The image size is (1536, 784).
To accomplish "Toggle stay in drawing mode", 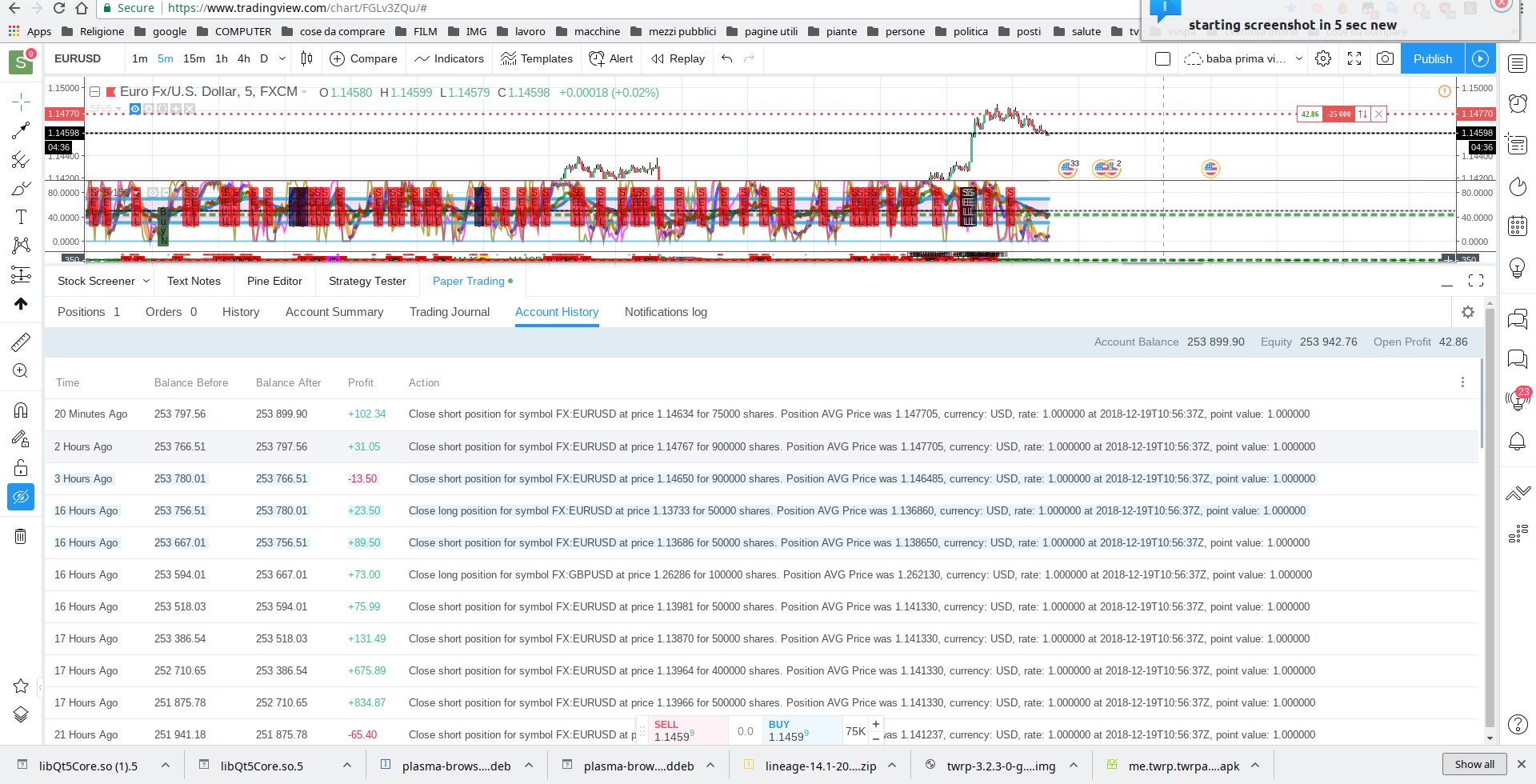I will pos(21,438).
